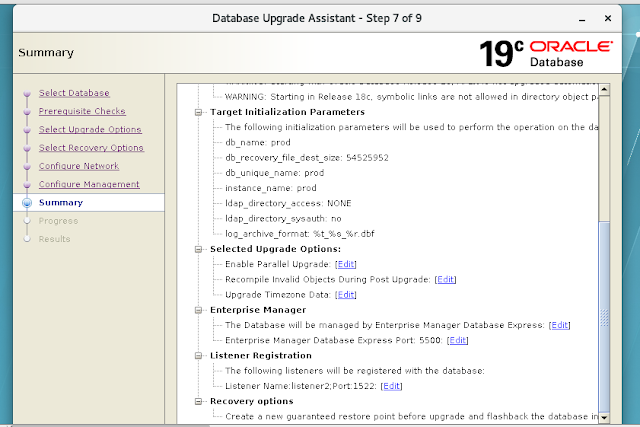The width and height of the screenshot is (640, 427).
Task: Open Select Upgrade Options step
Action: click(90, 129)
